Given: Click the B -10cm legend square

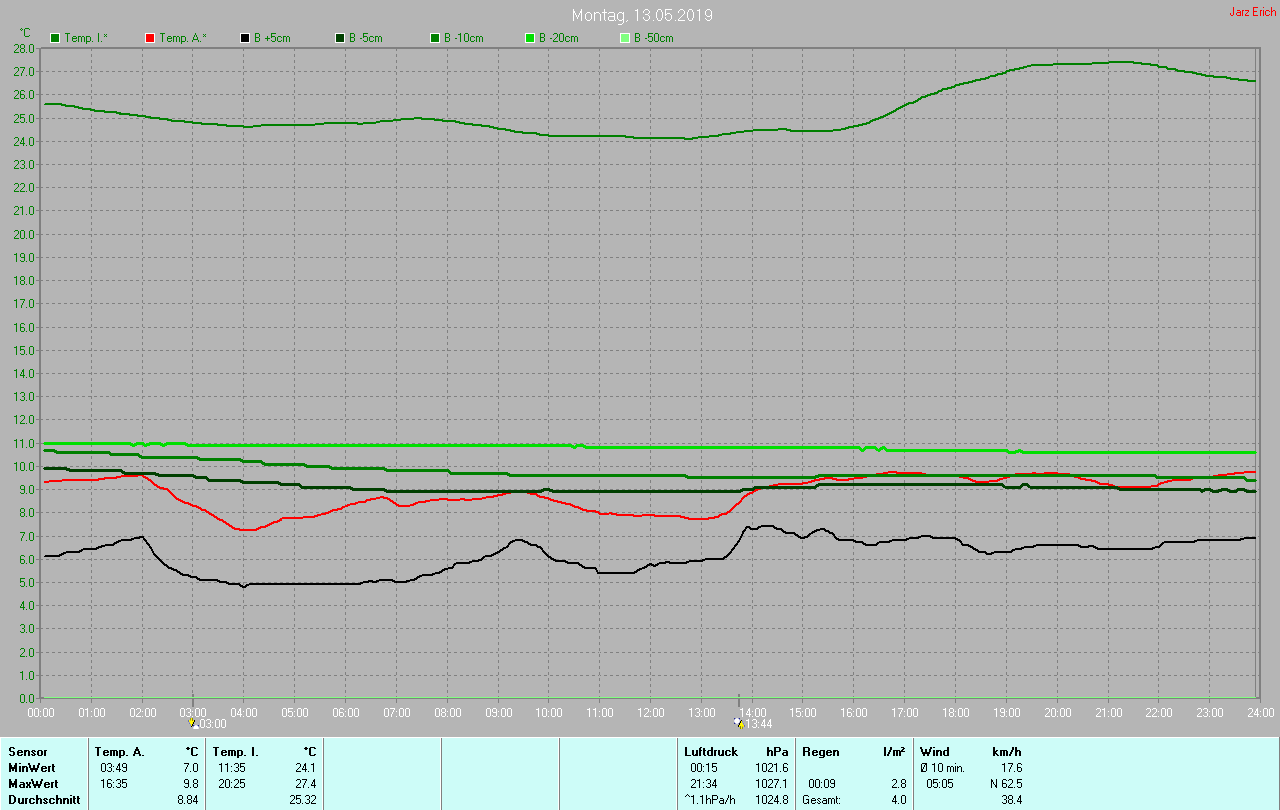Looking at the screenshot, I should point(435,38).
